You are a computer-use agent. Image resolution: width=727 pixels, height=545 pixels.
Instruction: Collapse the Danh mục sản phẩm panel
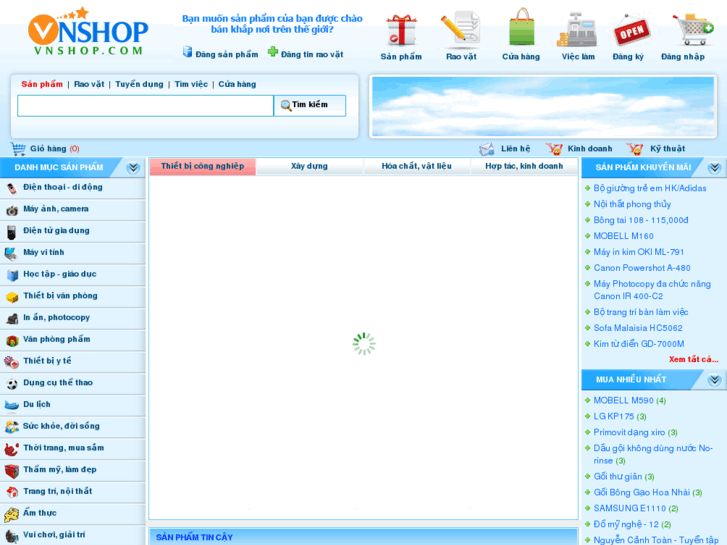[x=134, y=167]
